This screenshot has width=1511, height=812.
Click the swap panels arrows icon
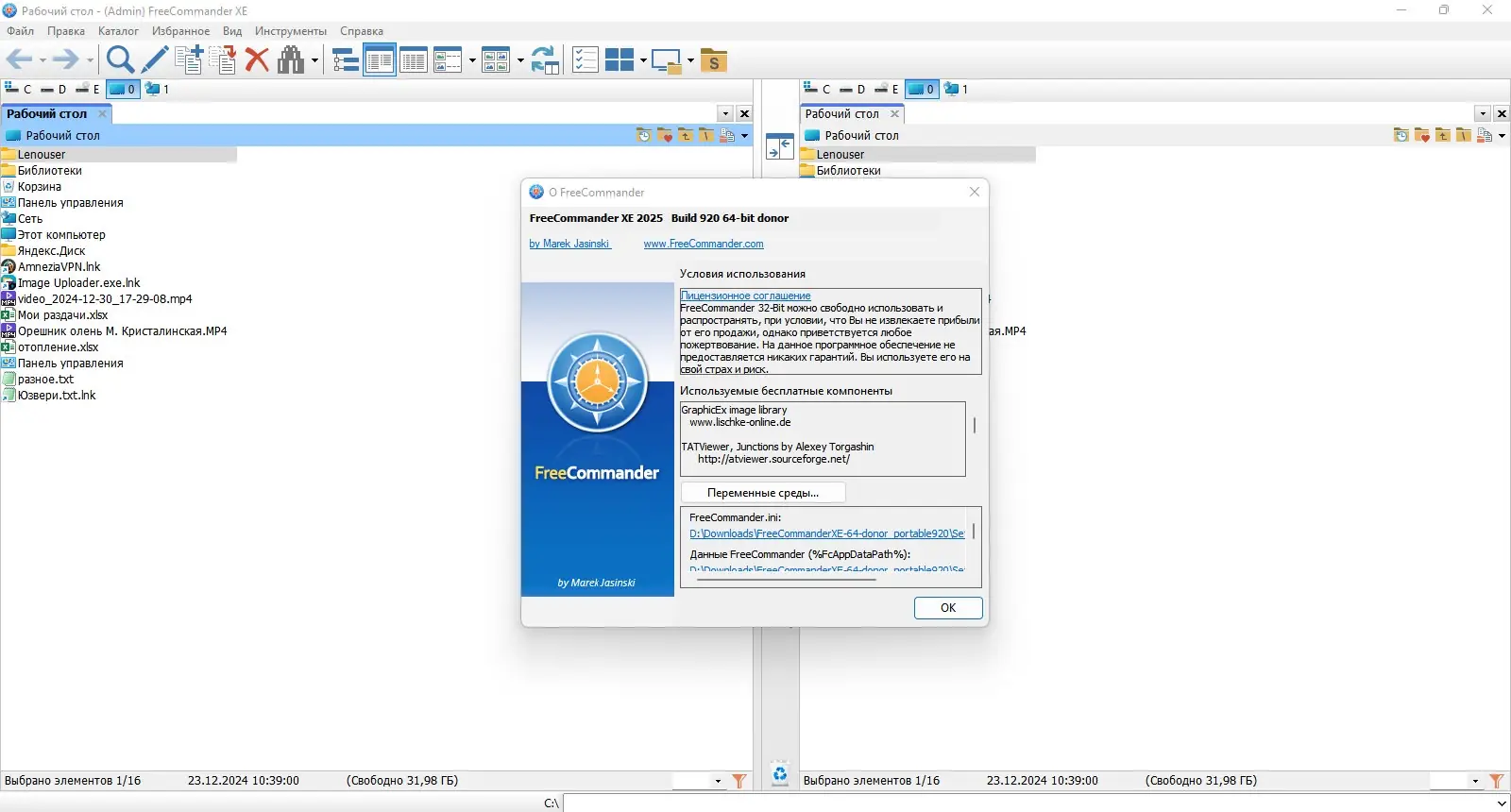click(x=780, y=146)
